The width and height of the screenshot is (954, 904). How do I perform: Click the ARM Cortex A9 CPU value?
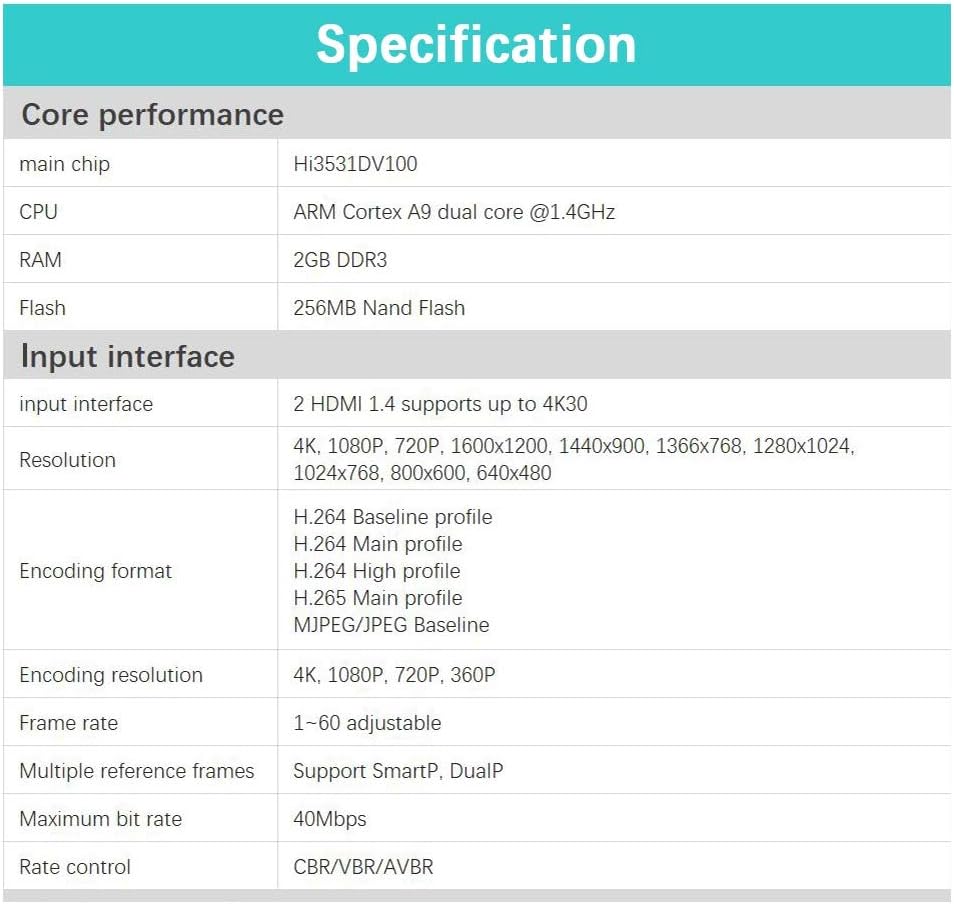click(x=454, y=212)
